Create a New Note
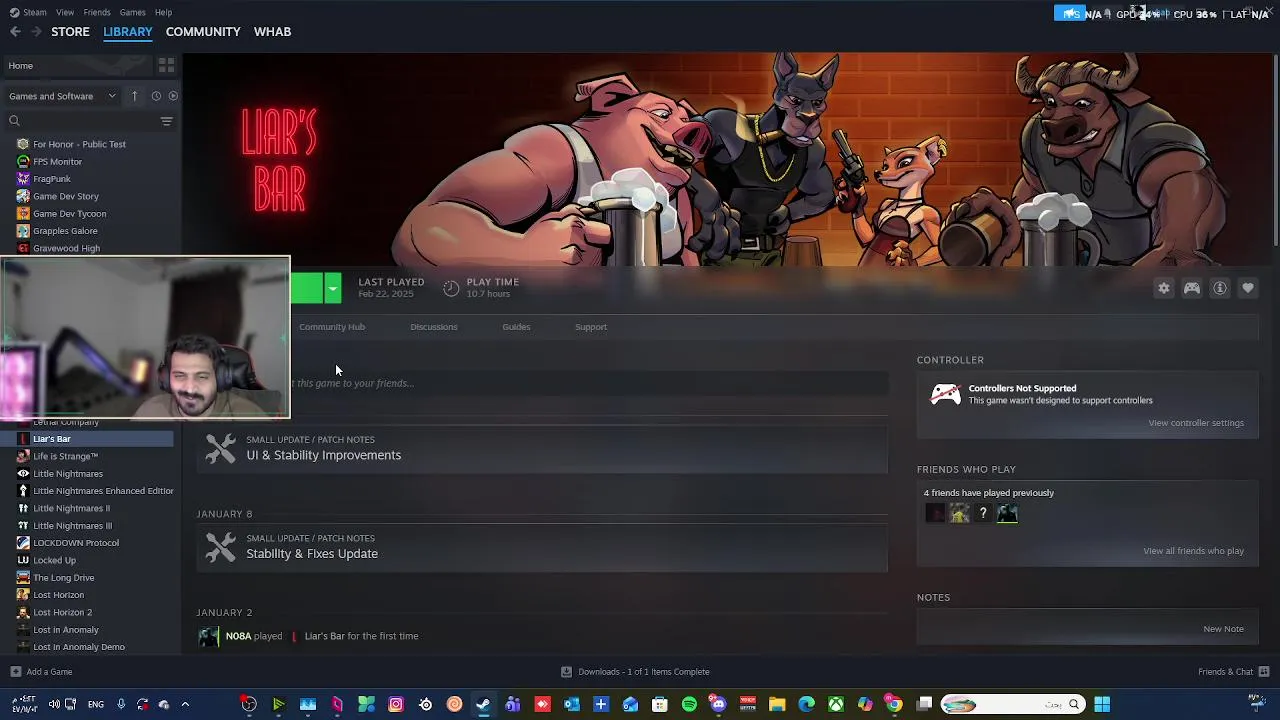Image resolution: width=1280 pixels, height=720 pixels. coord(1224,629)
